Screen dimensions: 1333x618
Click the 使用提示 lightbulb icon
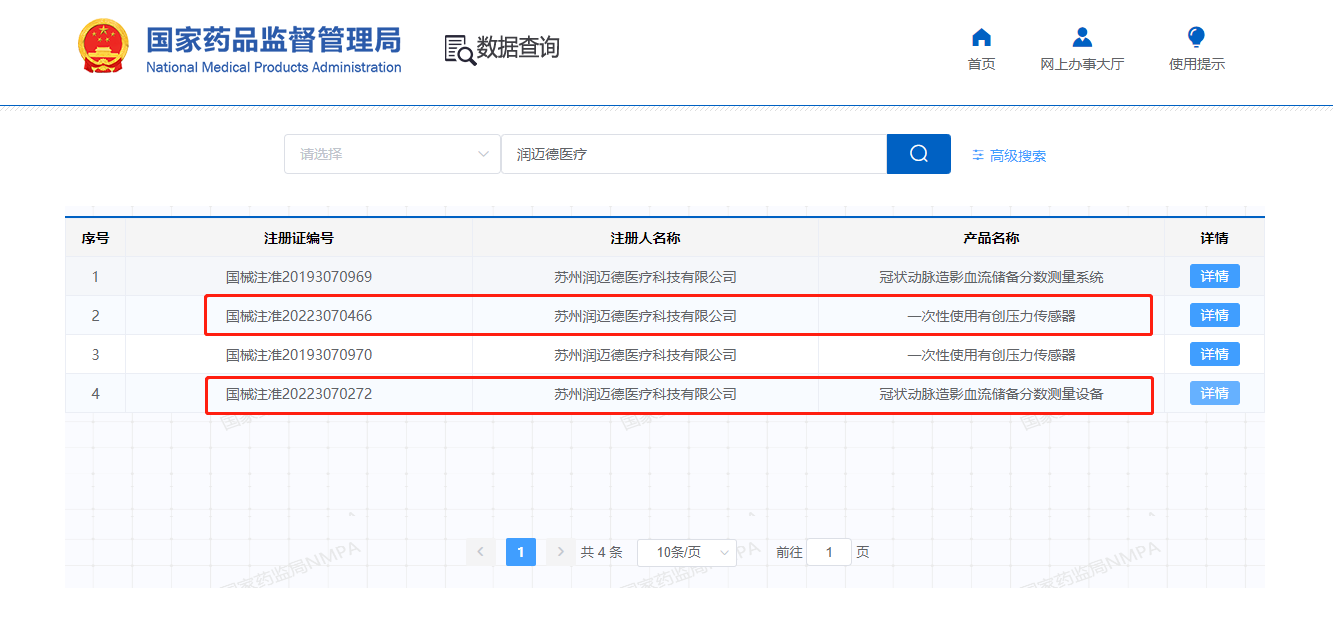(x=1196, y=37)
